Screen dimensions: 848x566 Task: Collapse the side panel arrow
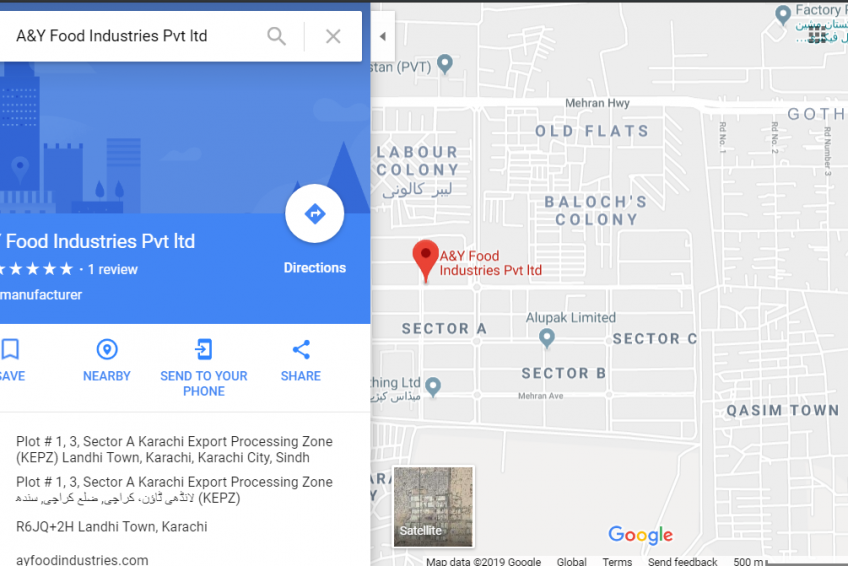pyautogui.click(x=382, y=36)
